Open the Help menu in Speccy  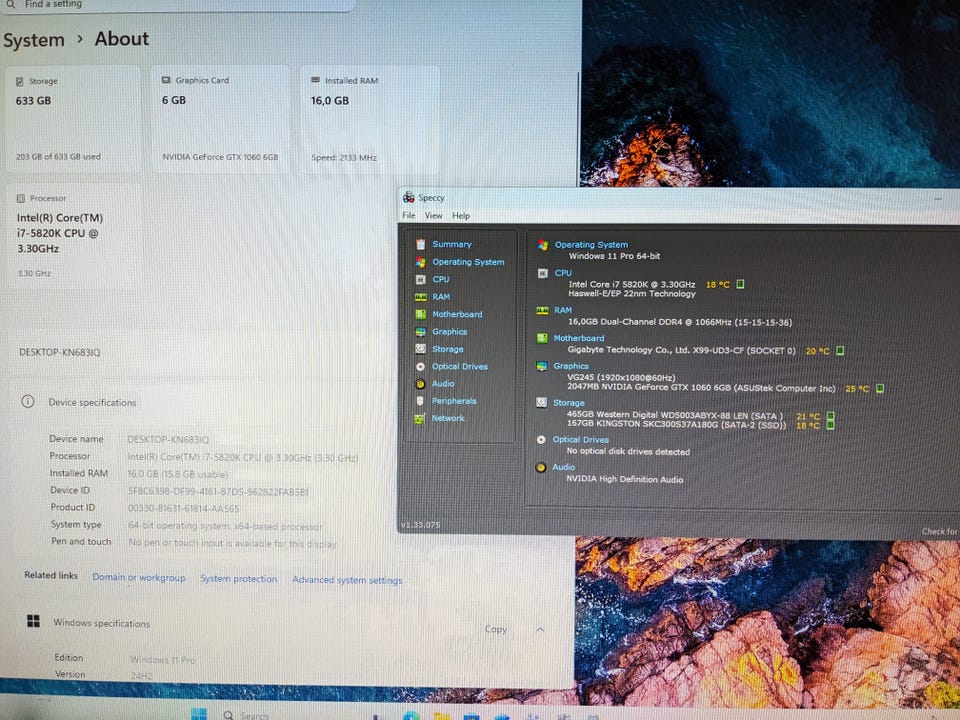tap(461, 216)
